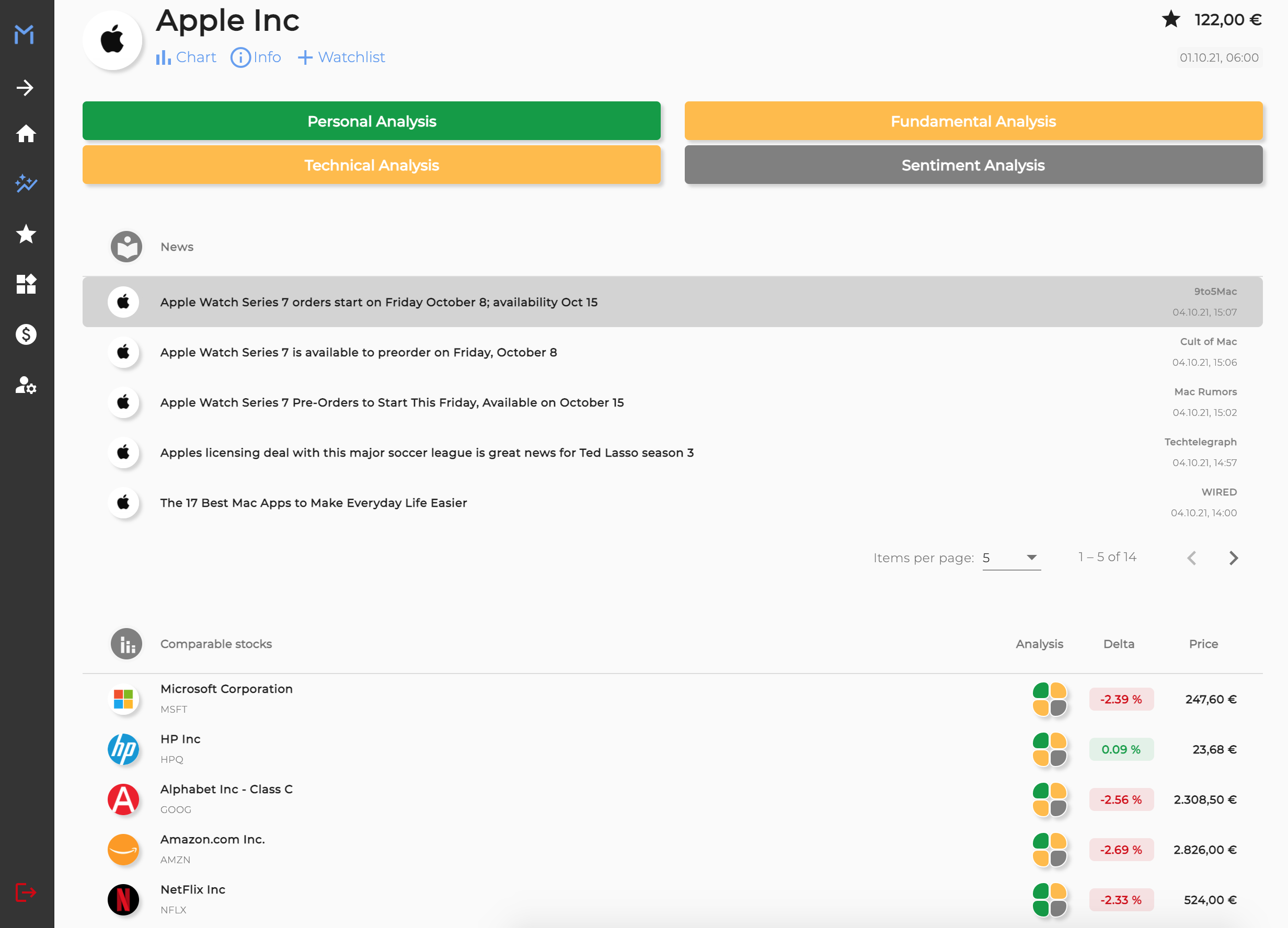
Task: Open the Info link
Action: pyautogui.click(x=256, y=57)
